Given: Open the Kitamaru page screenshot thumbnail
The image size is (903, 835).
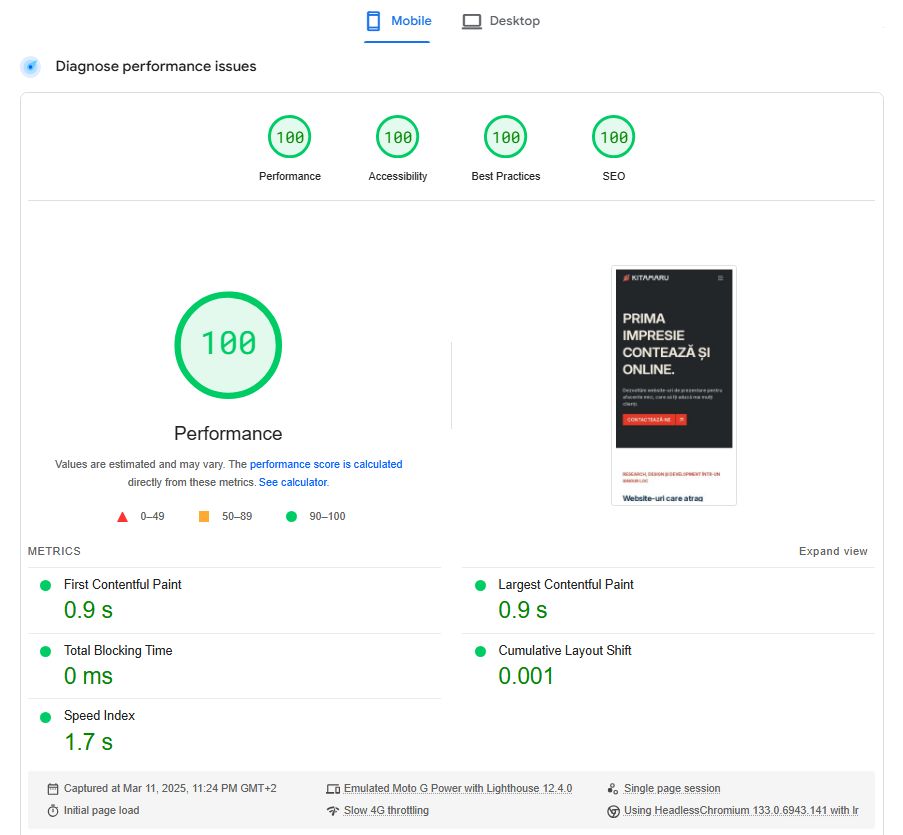Looking at the screenshot, I should (673, 385).
